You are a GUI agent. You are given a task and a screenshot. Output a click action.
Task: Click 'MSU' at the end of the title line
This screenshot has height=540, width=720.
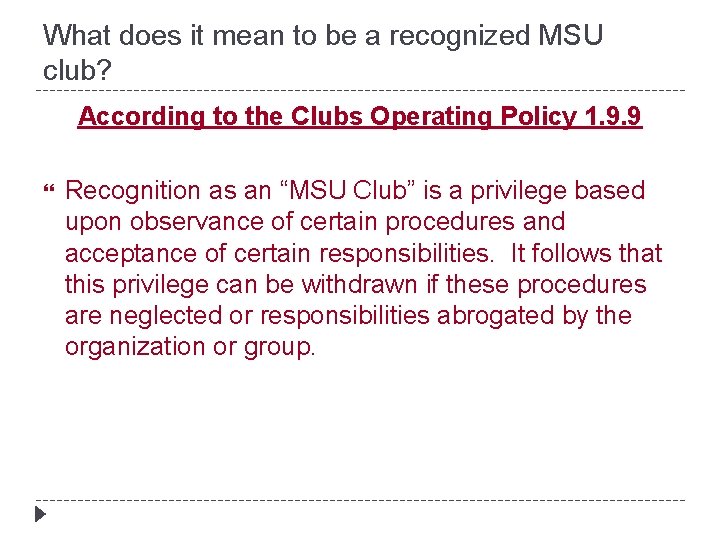point(570,35)
